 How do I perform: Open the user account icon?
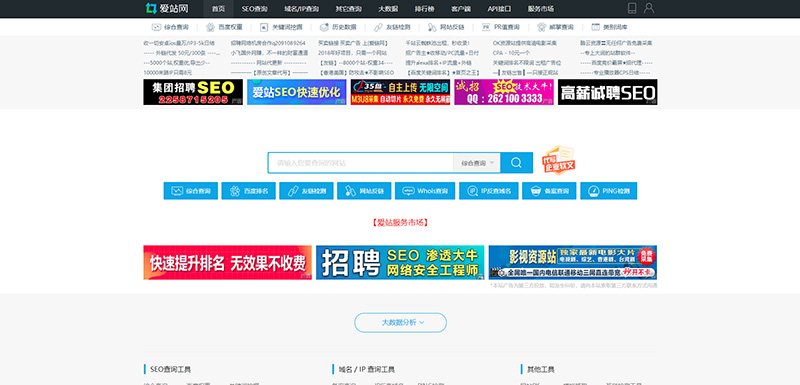(648, 8)
